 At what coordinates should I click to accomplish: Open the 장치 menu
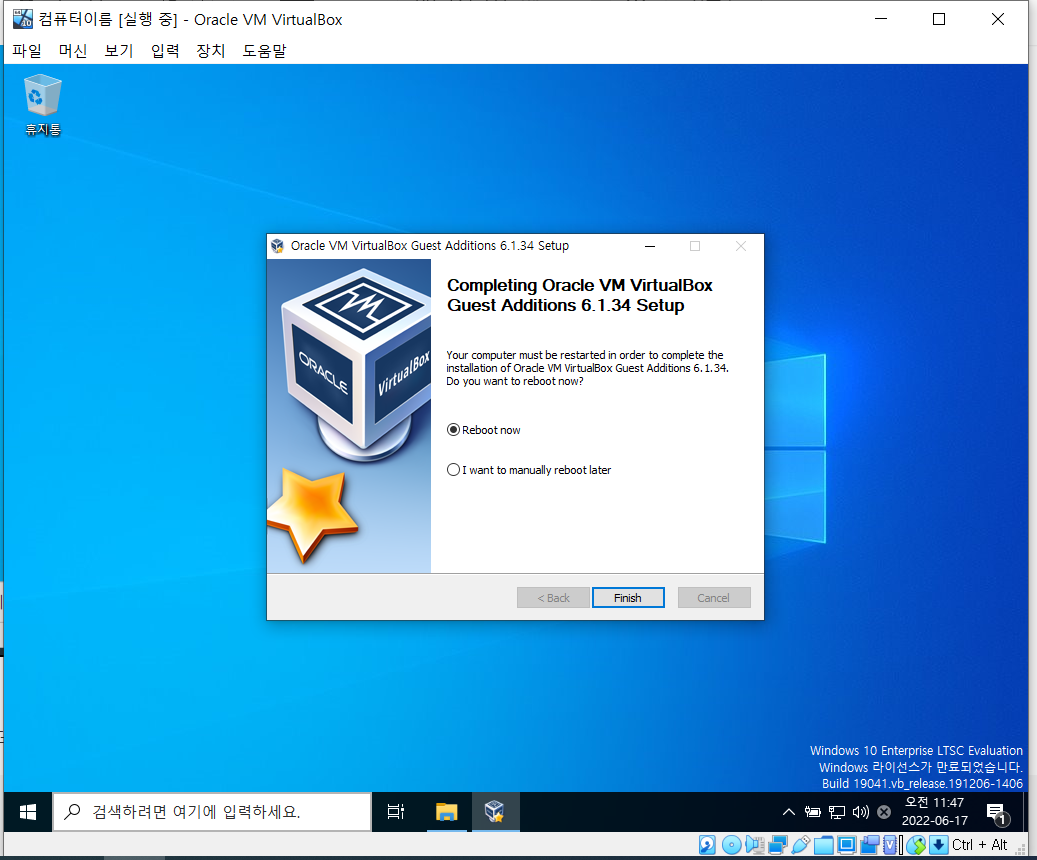click(211, 51)
